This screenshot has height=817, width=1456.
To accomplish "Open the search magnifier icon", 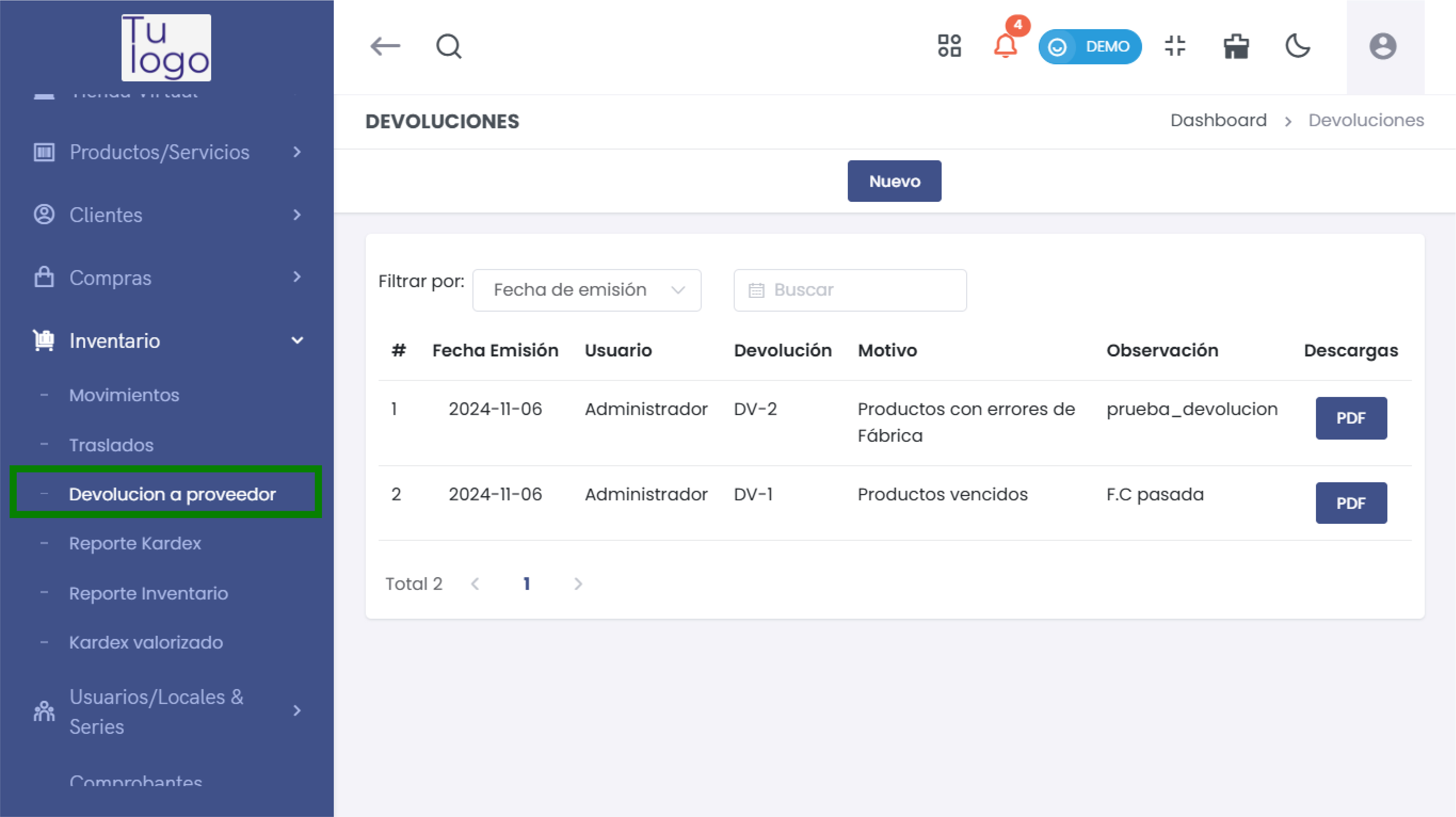I will tap(449, 46).
